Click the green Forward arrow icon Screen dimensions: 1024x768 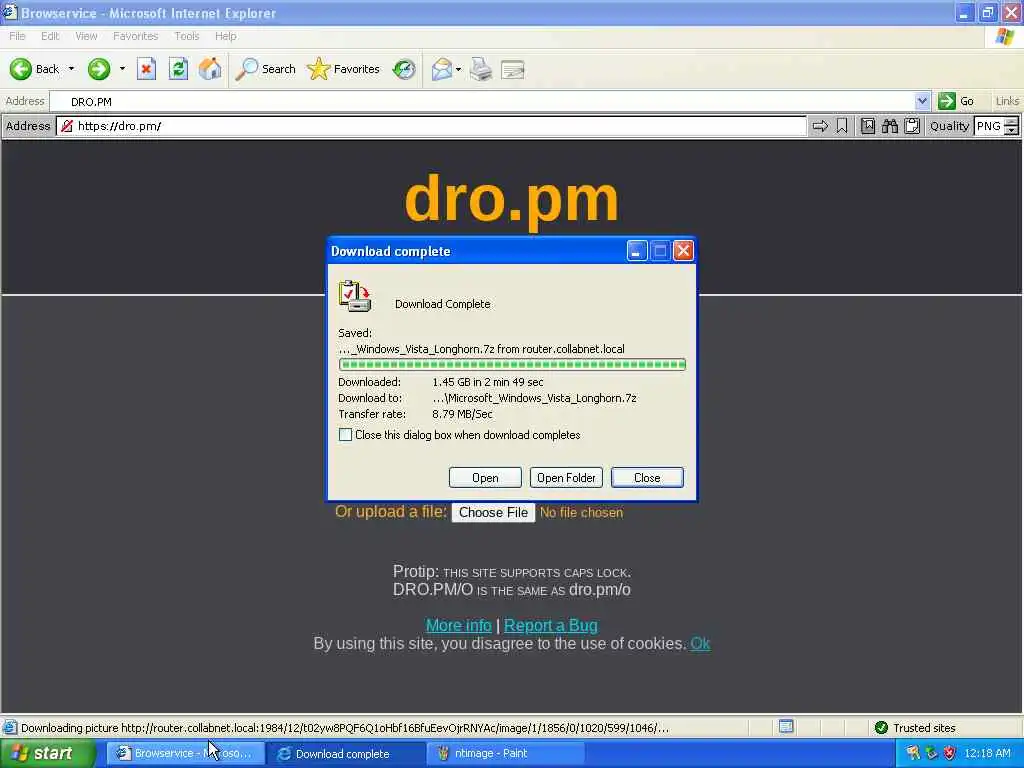[x=99, y=69]
